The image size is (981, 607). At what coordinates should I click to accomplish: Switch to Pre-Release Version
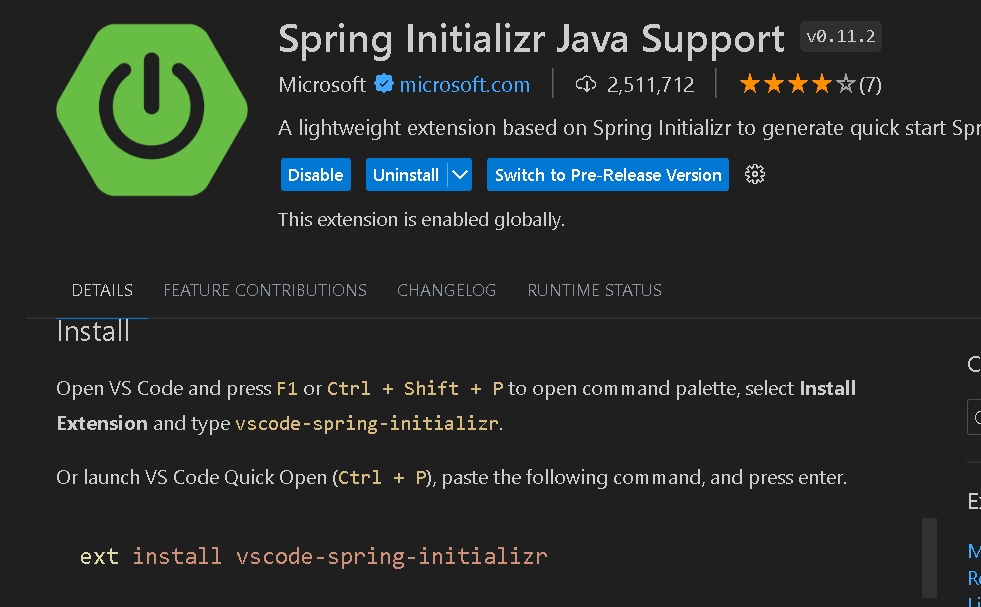coord(607,175)
